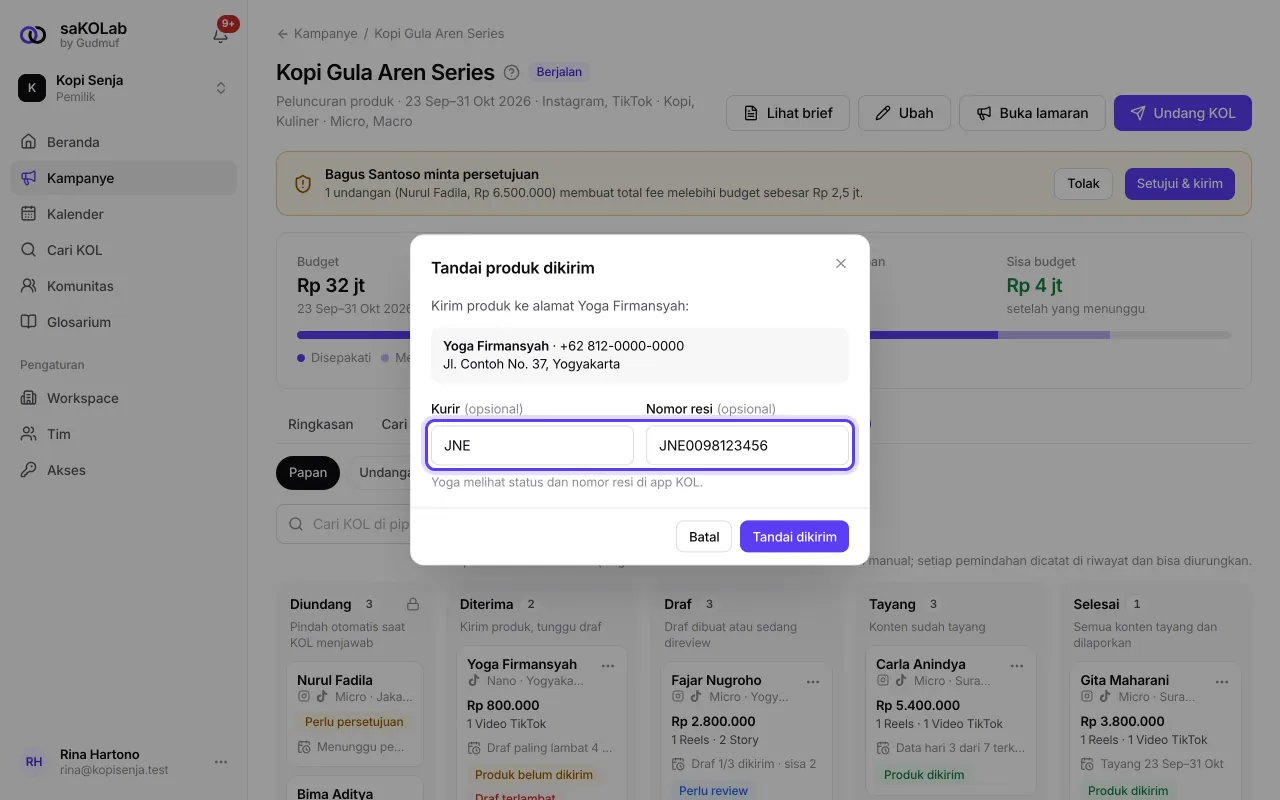1280x800 pixels.
Task: Close the Tandai produk dikirim dialog
Action: [x=841, y=264]
